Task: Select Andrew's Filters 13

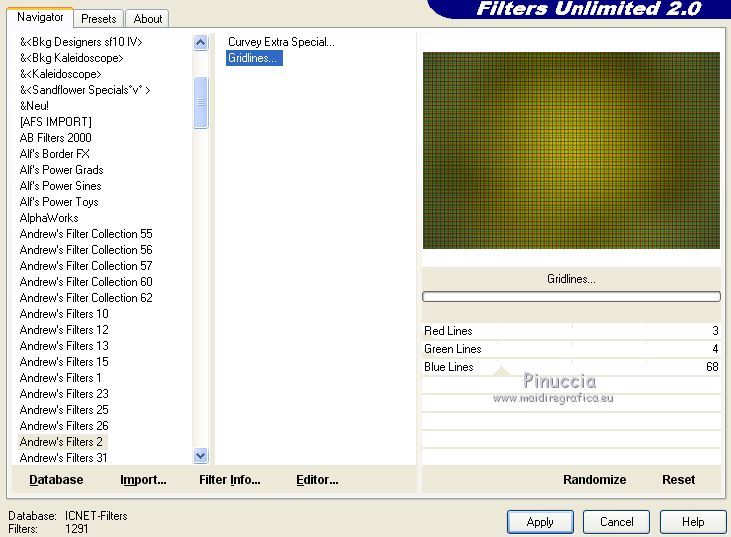Action: click(x=64, y=345)
